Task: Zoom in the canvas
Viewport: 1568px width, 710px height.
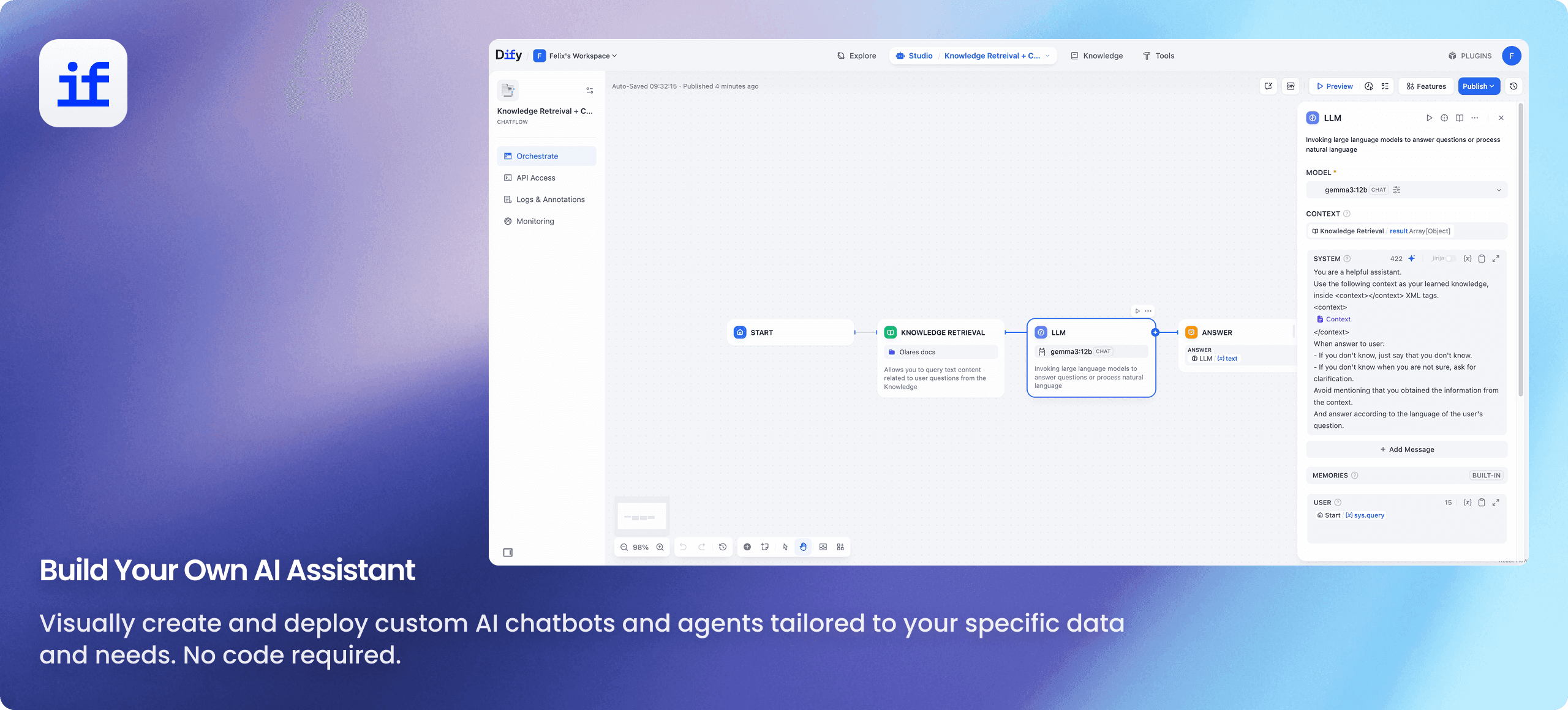Action: [660, 547]
